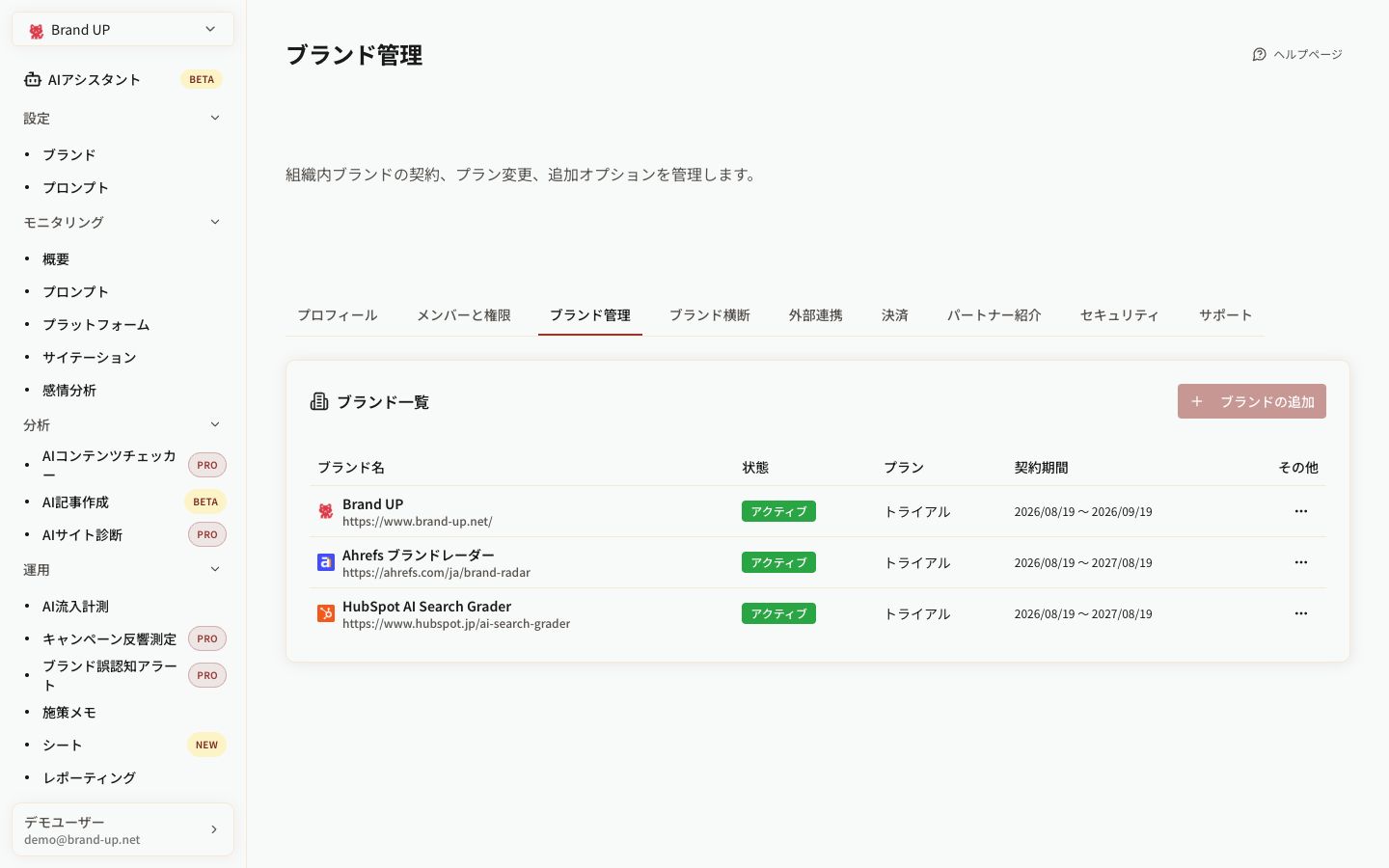Switch to the メンバーと権限 tab

(x=464, y=315)
